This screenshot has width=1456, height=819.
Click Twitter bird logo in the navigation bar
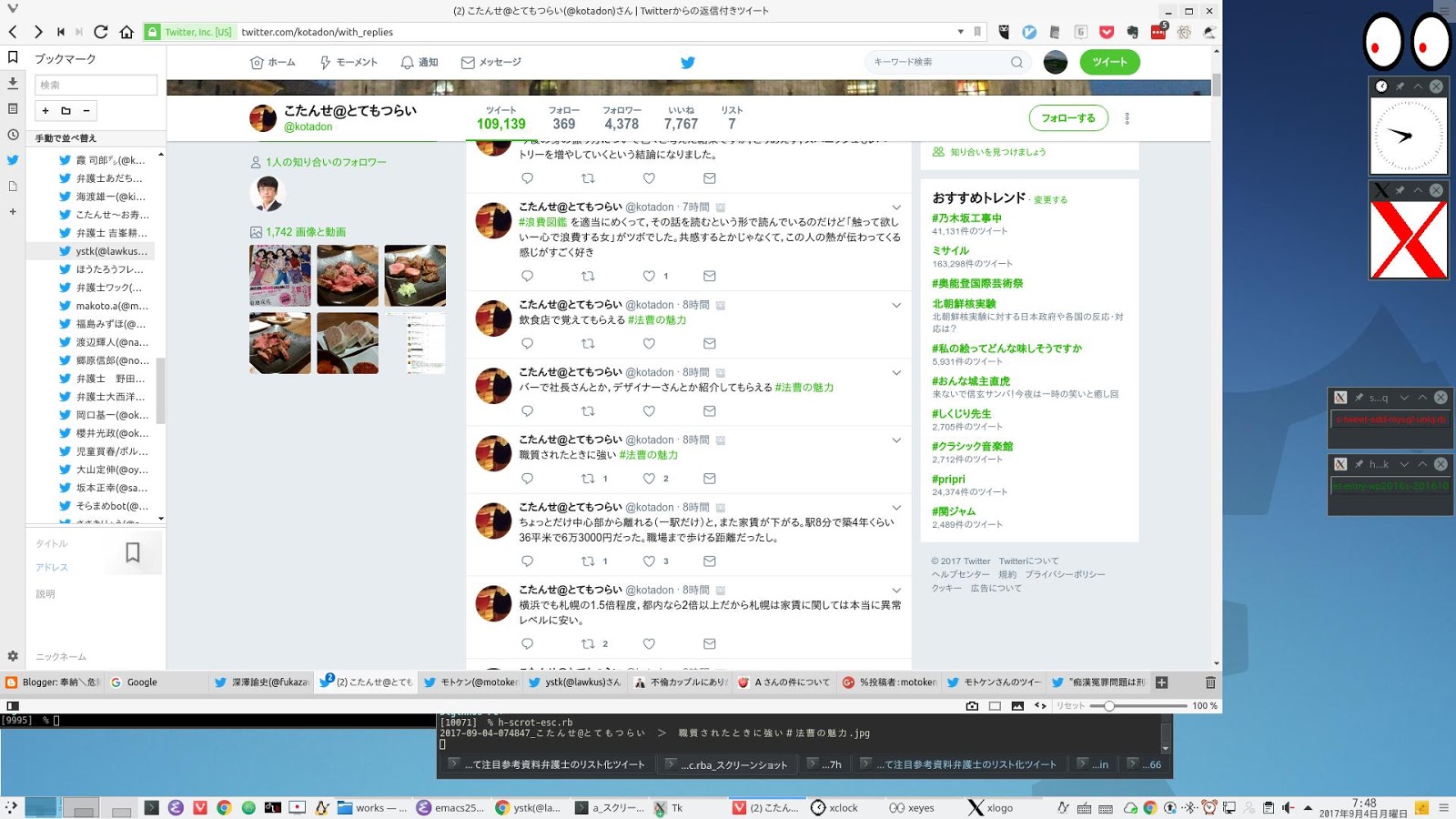(688, 62)
